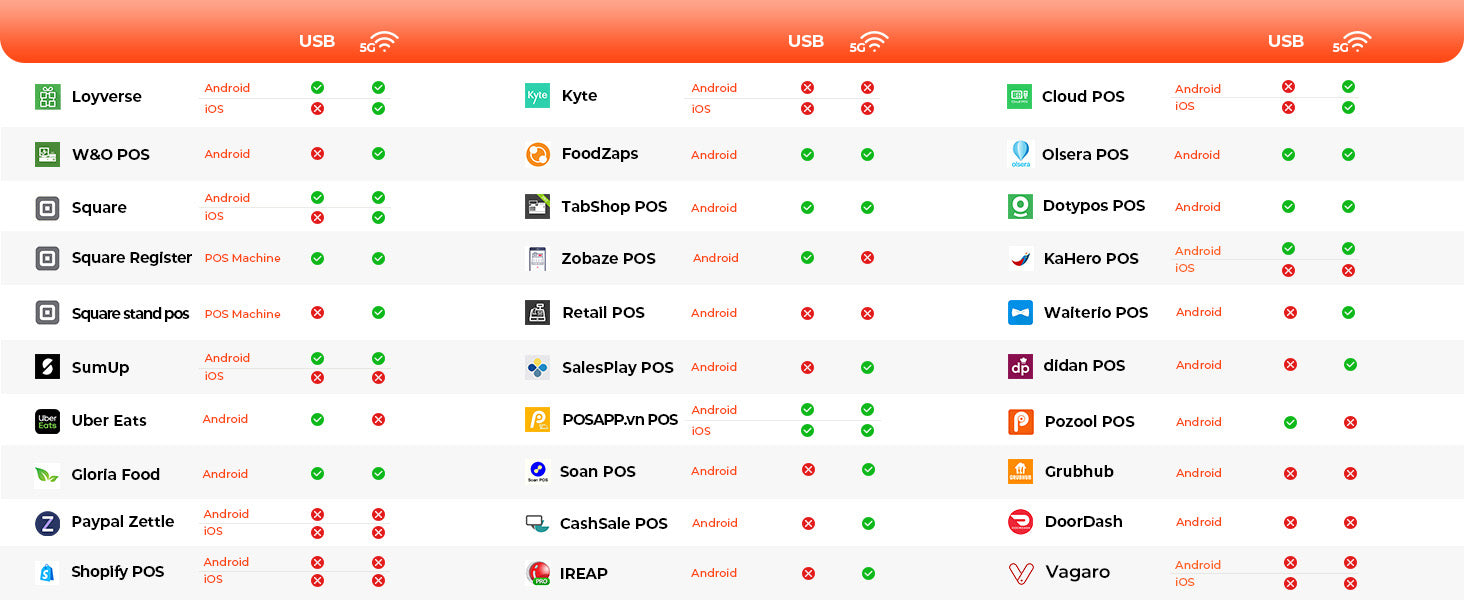Click Pozool POS red 5G cross mark
Screen dimensions: 1464x600
pos(1350,422)
